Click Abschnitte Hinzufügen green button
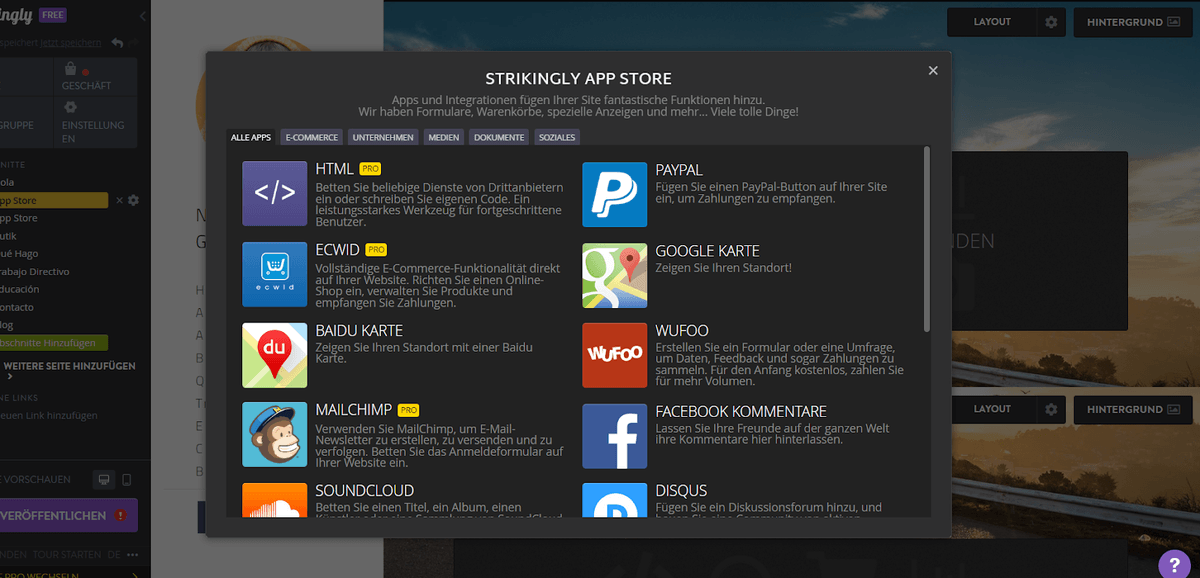This screenshot has height=578, width=1200. pos(52,343)
